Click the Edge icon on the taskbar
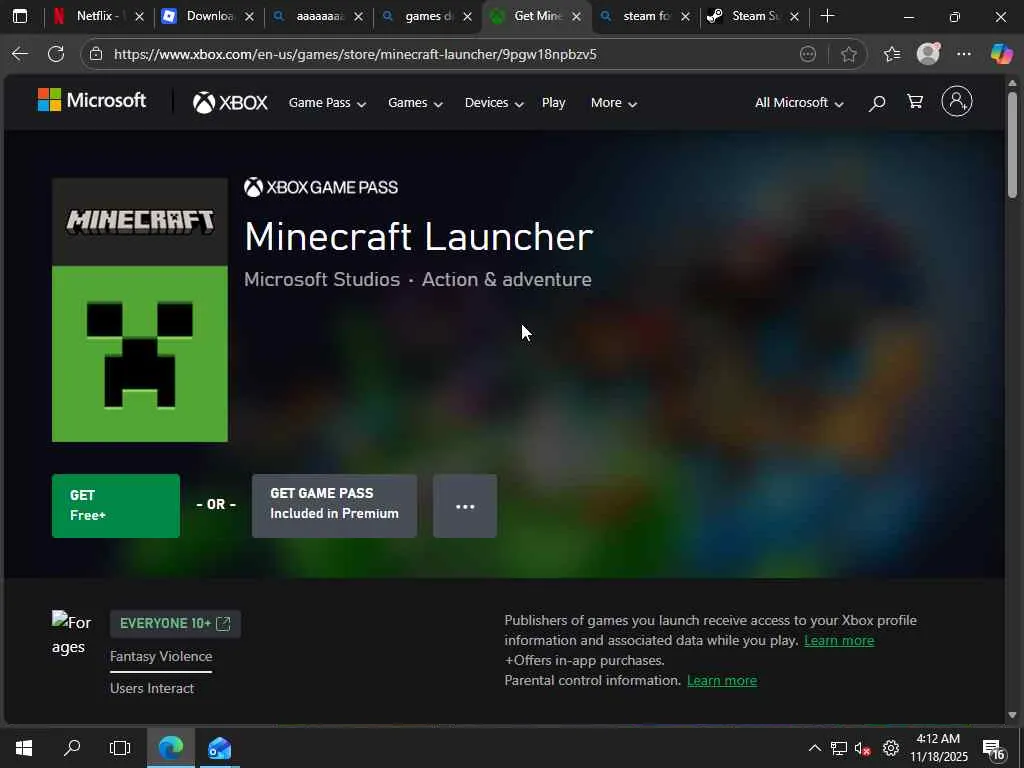This screenshot has width=1024, height=768. (170, 748)
